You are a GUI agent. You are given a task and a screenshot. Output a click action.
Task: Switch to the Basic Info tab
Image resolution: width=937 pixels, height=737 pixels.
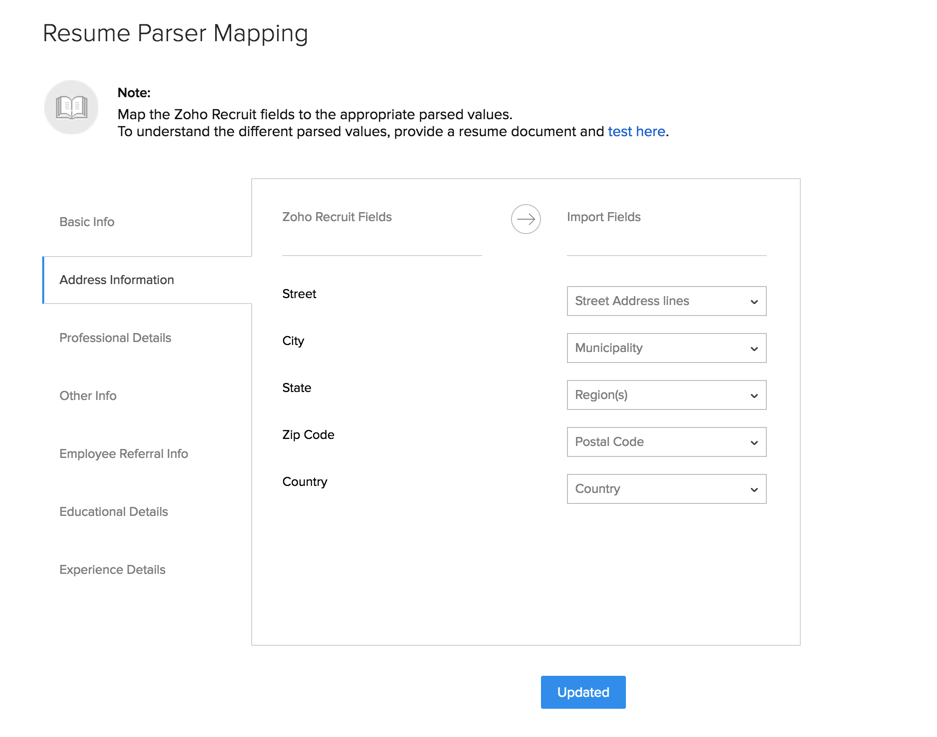[x=87, y=222]
